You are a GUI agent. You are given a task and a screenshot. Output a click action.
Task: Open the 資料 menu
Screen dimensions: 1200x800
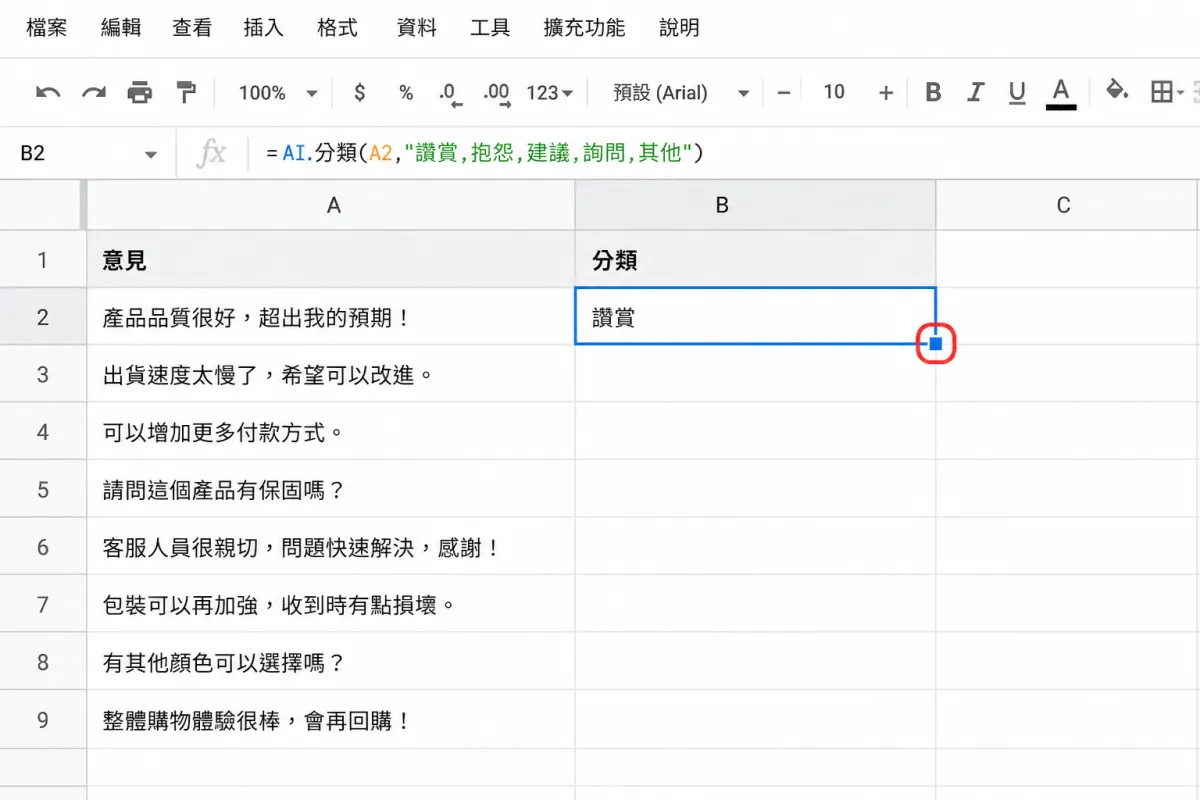point(417,28)
